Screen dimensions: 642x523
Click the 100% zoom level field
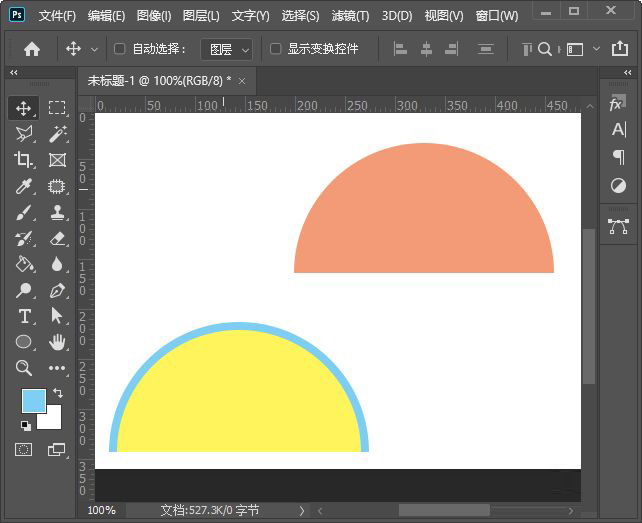point(102,510)
